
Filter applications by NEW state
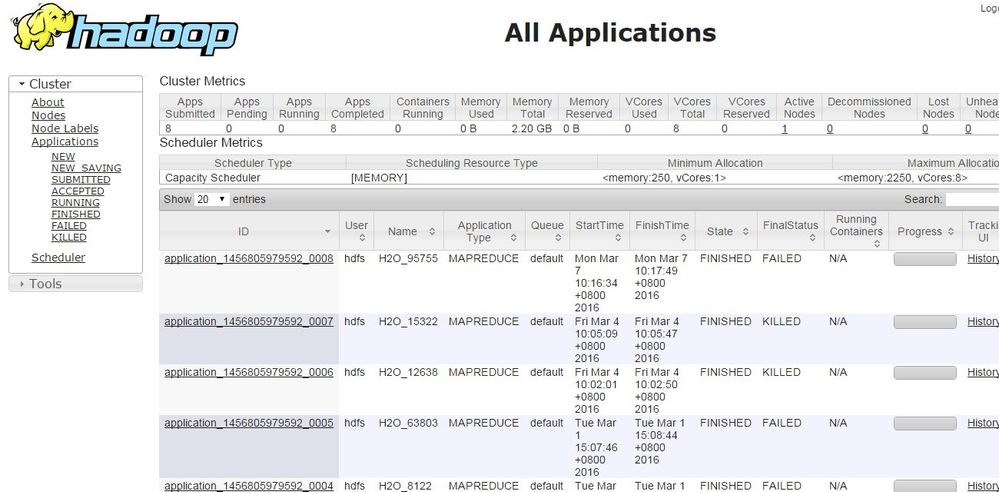63,157
